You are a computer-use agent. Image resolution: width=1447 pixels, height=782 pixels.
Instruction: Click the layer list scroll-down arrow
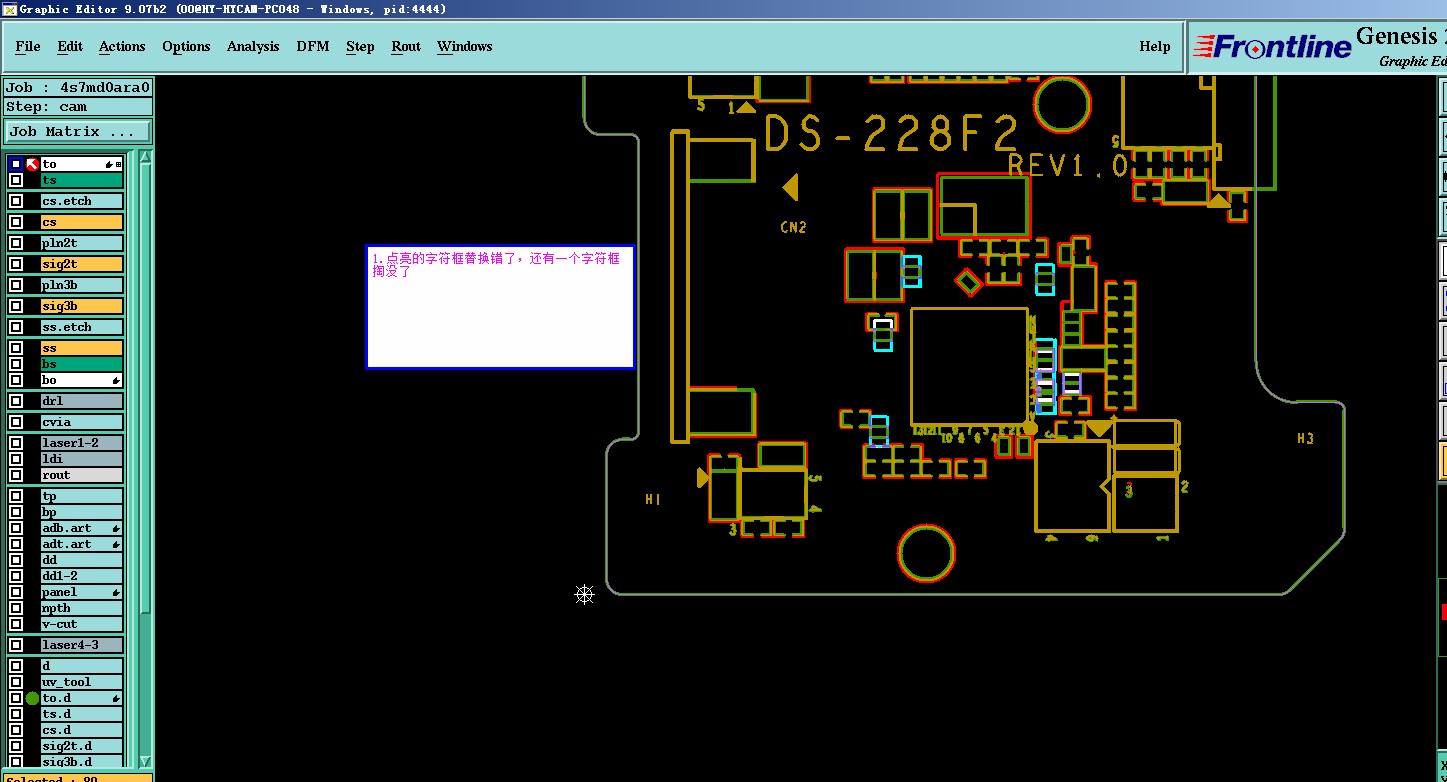click(145, 761)
